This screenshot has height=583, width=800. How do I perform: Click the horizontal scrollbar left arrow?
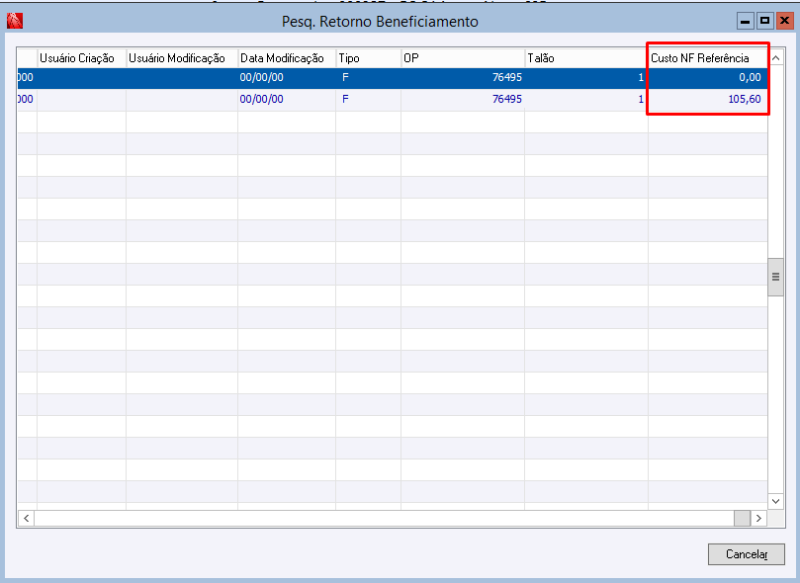(x=27, y=519)
